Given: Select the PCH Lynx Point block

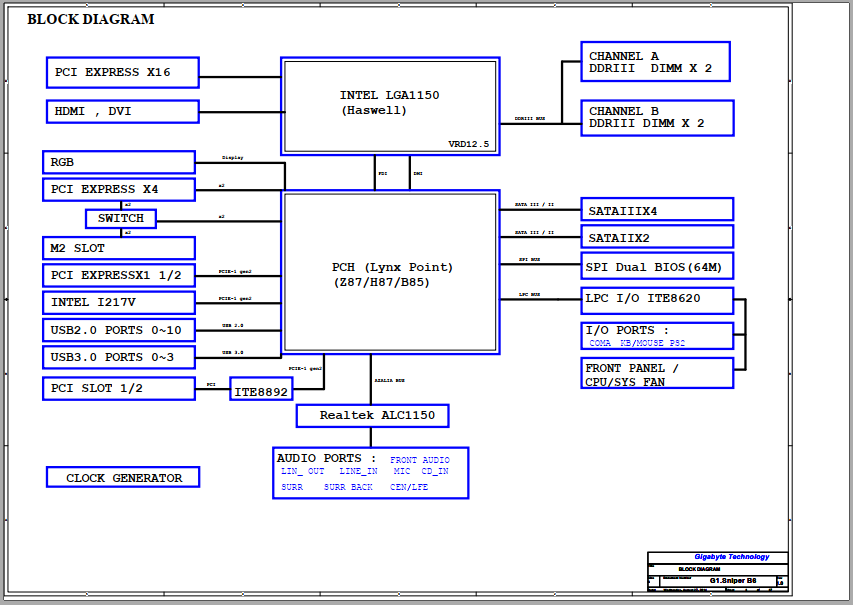Looking at the screenshot, I should point(389,273).
